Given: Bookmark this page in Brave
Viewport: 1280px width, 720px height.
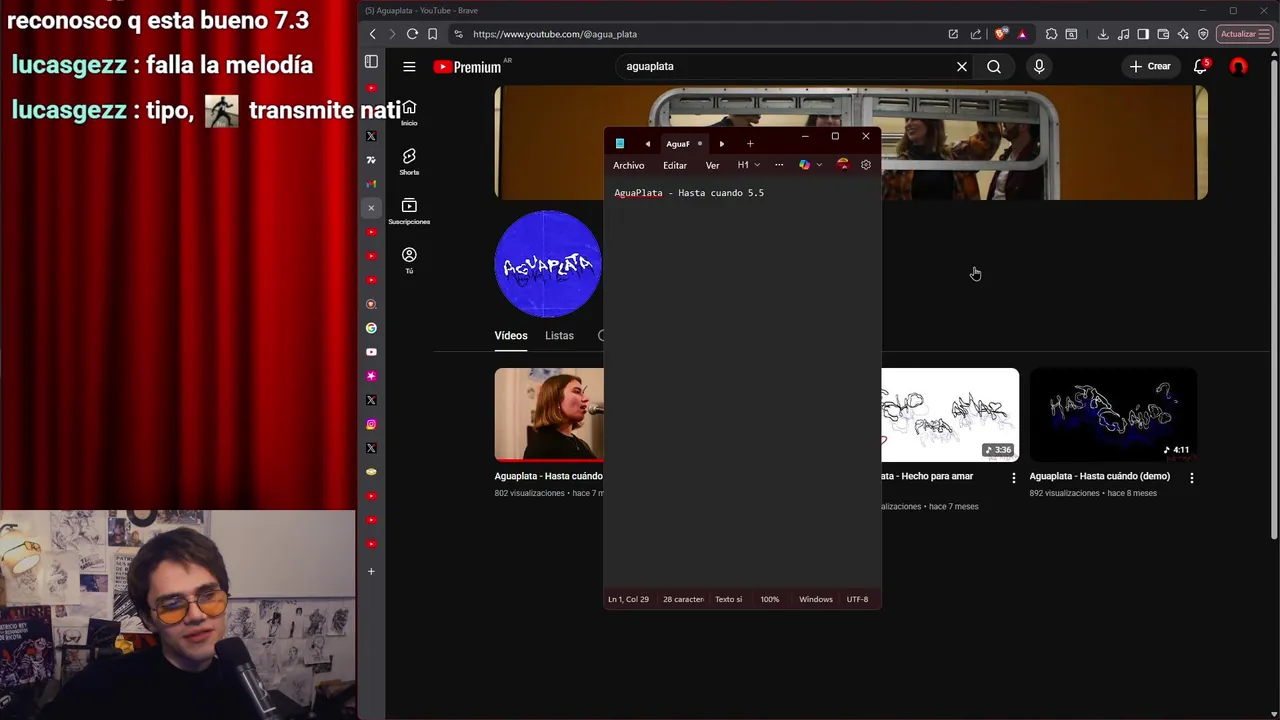Looking at the screenshot, I should coord(432,34).
